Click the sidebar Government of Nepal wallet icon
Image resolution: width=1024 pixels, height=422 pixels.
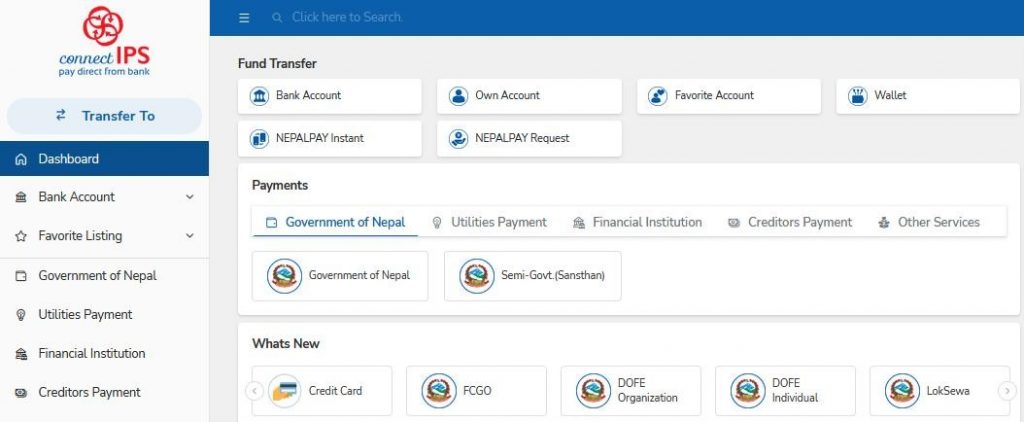click(21, 276)
